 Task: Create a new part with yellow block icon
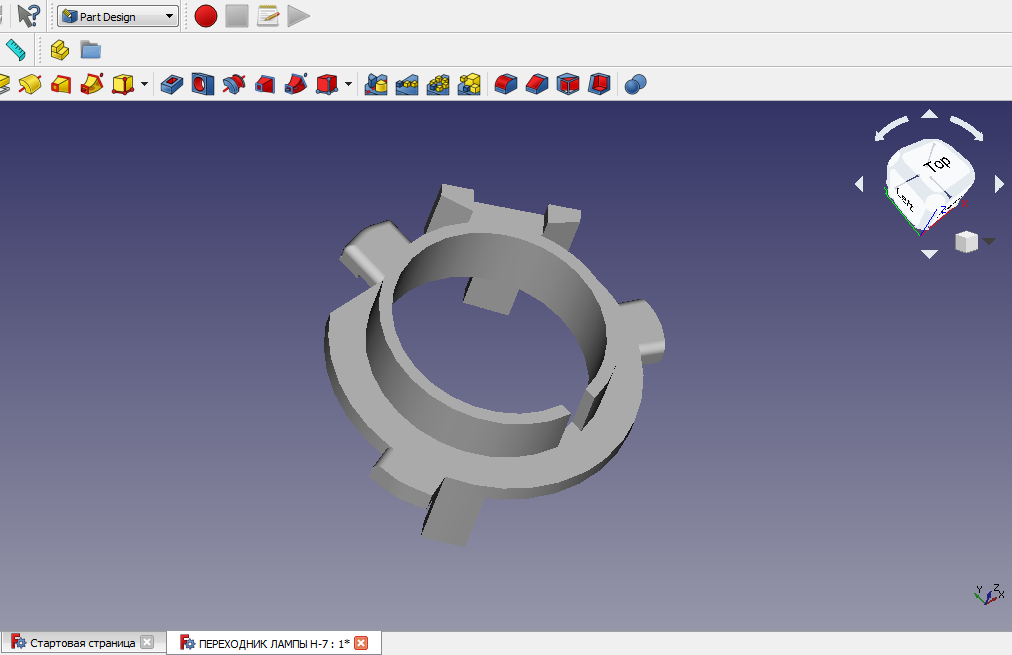pos(60,49)
